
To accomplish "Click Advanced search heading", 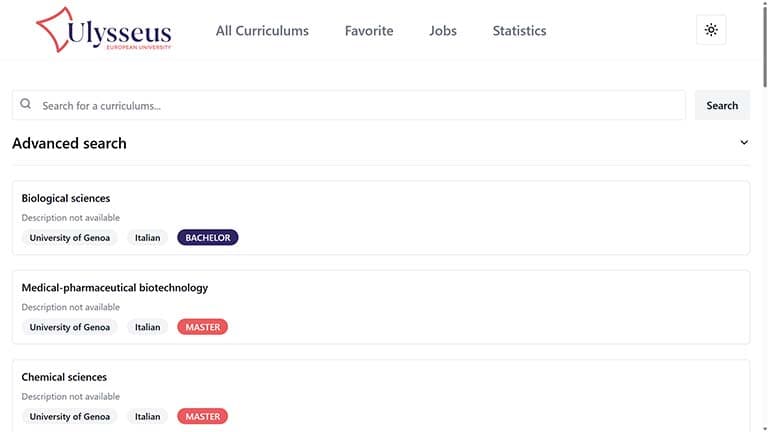I will (x=69, y=143).
